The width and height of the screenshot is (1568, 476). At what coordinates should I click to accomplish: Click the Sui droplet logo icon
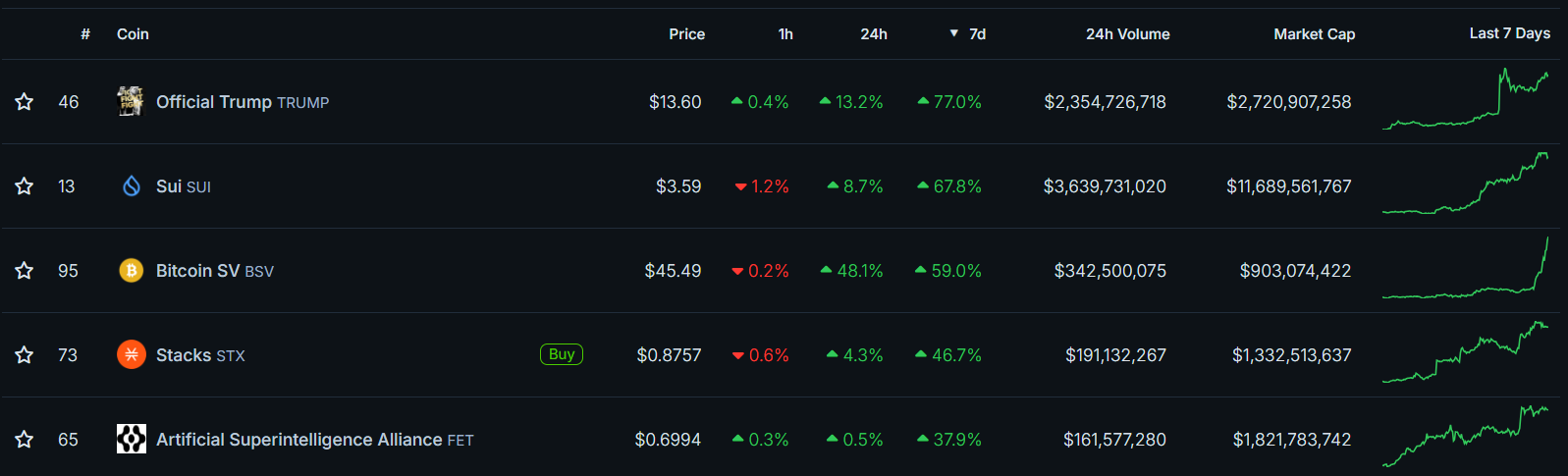(131, 185)
